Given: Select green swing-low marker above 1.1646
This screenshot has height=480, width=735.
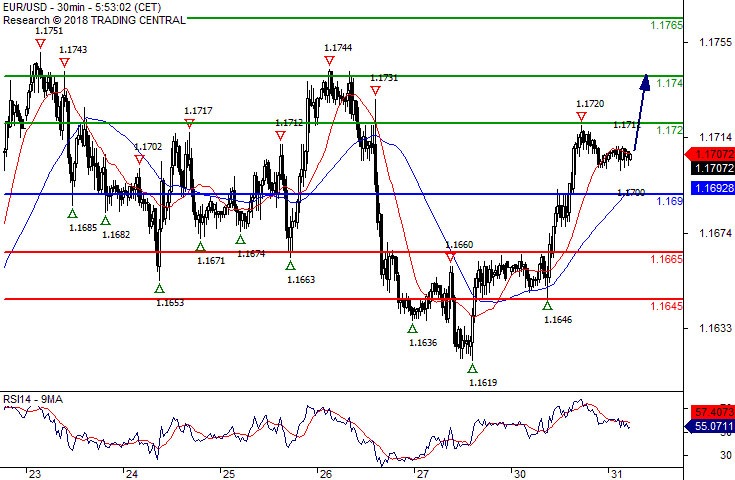Looking at the screenshot, I should point(548,306).
